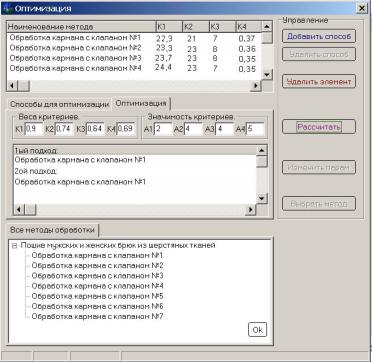Click the K3 column header

222,27
